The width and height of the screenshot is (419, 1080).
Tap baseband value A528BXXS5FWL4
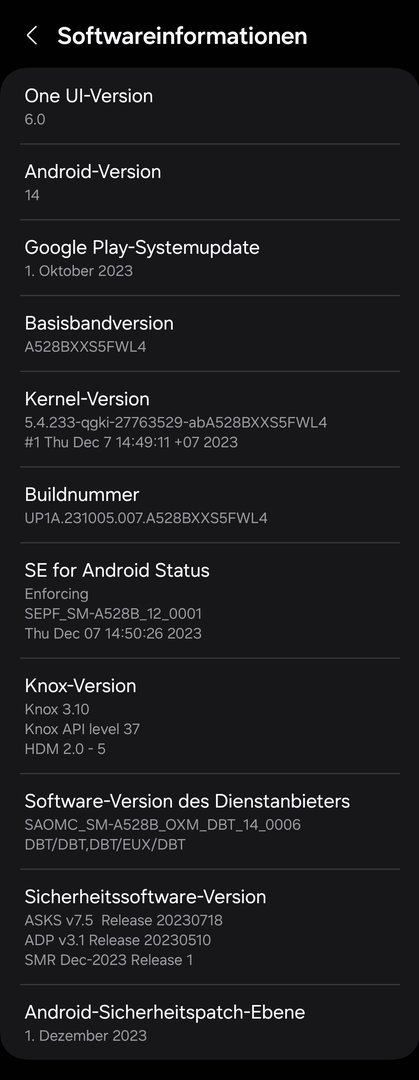click(85, 346)
